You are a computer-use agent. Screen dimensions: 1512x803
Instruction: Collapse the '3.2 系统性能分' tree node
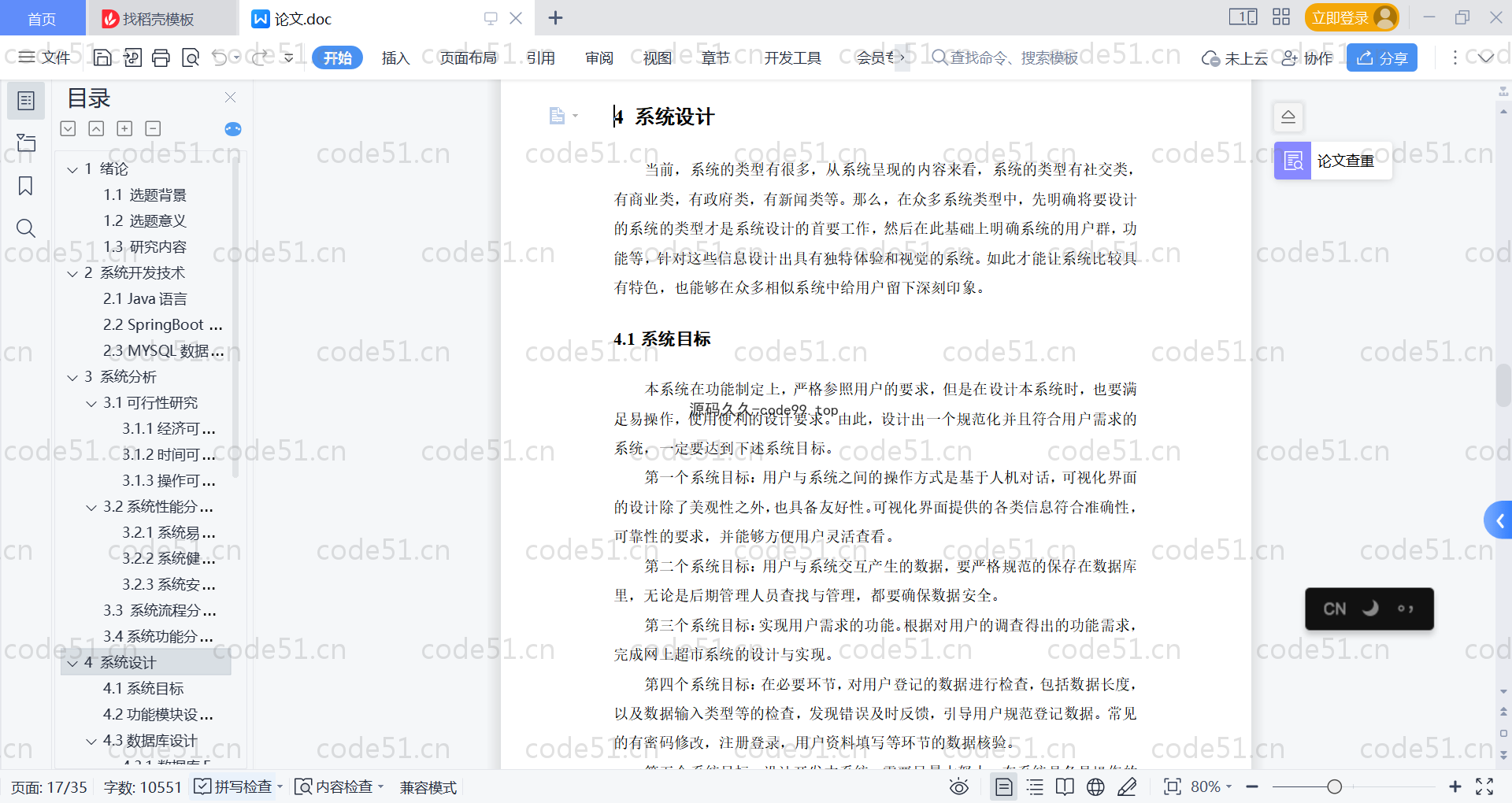click(91, 507)
